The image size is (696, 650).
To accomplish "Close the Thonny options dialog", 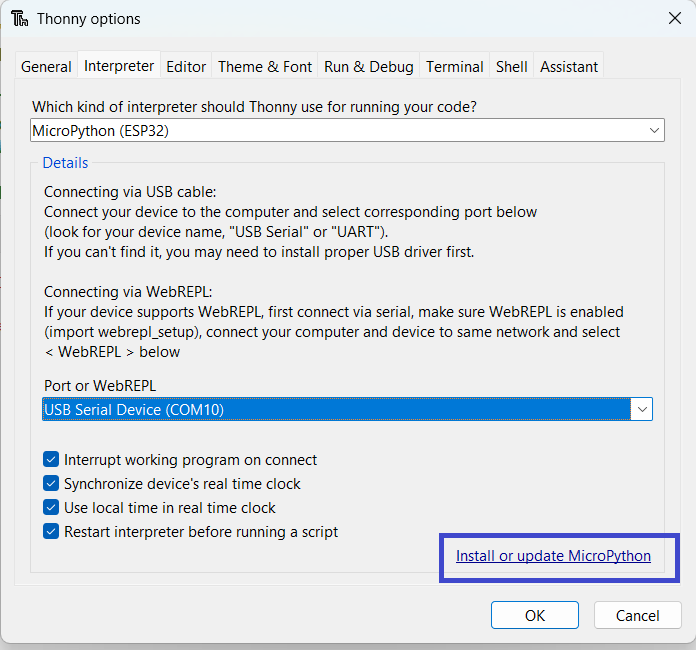I will point(674,18).
